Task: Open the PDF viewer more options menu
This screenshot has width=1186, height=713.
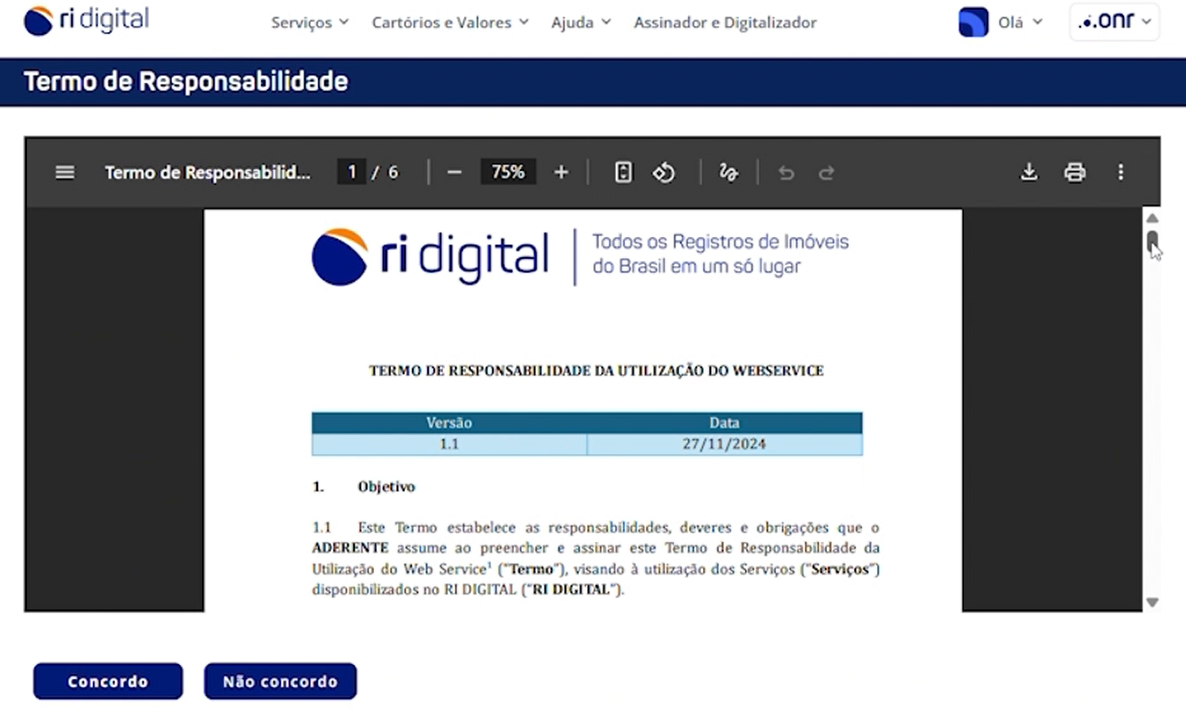Action: (1120, 172)
